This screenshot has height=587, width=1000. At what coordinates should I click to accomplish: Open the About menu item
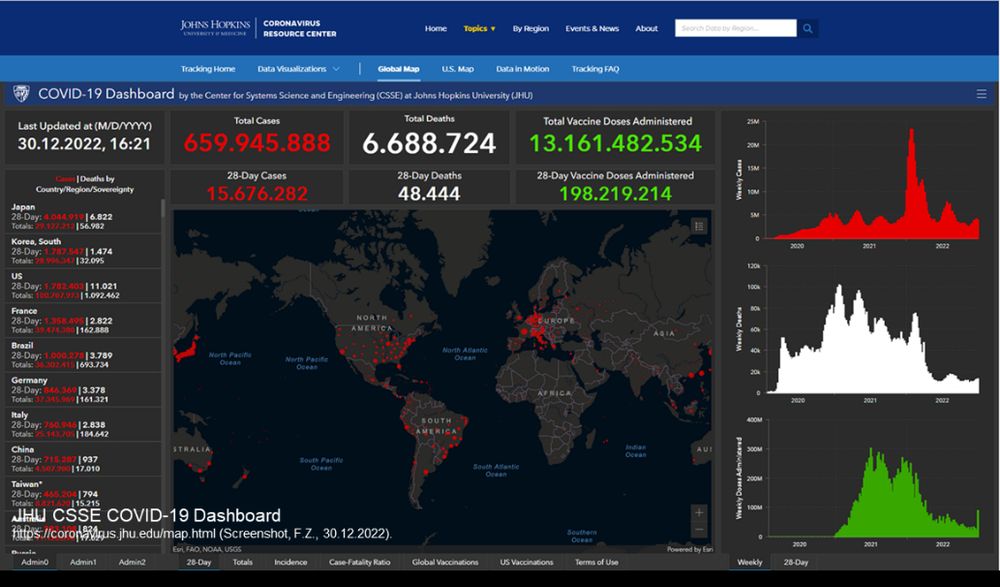(x=646, y=29)
